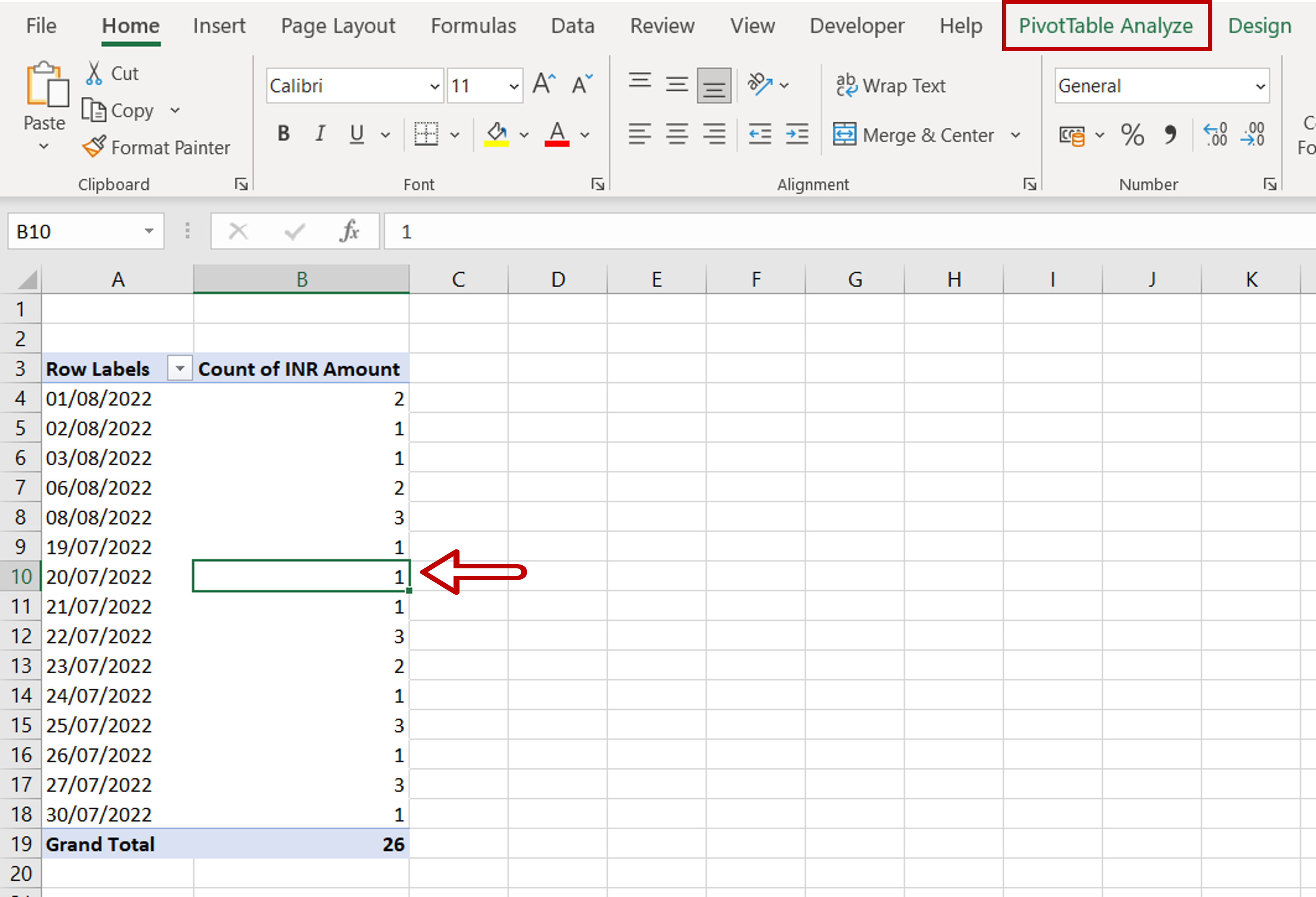The image size is (1316, 897).
Task: Toggle Wrap Text for the cell
Action: [x=891, y=85]
